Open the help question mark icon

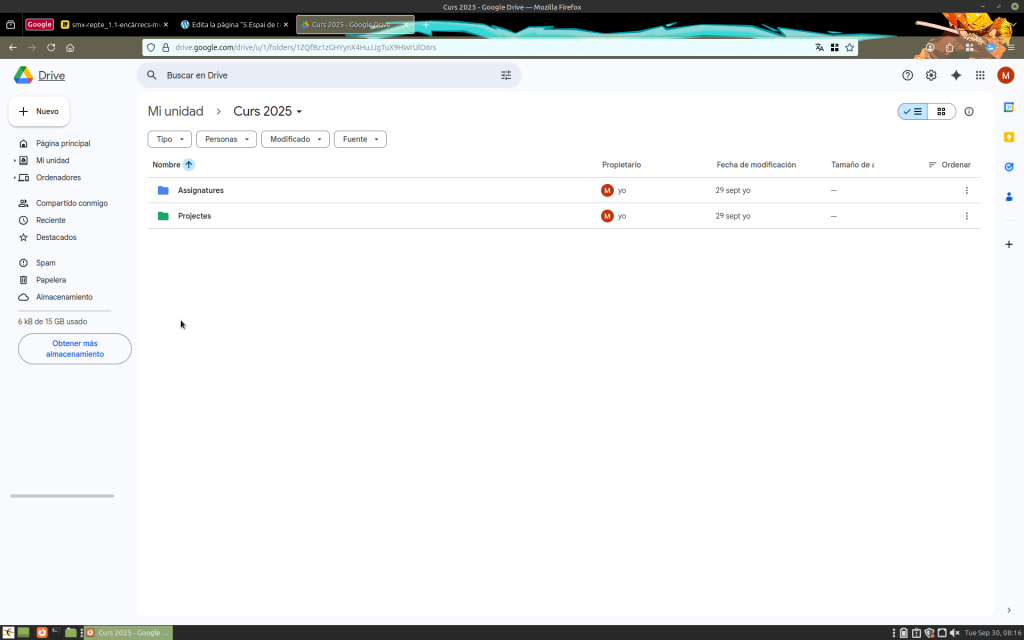pyautogui.click(x=907, y=75)
